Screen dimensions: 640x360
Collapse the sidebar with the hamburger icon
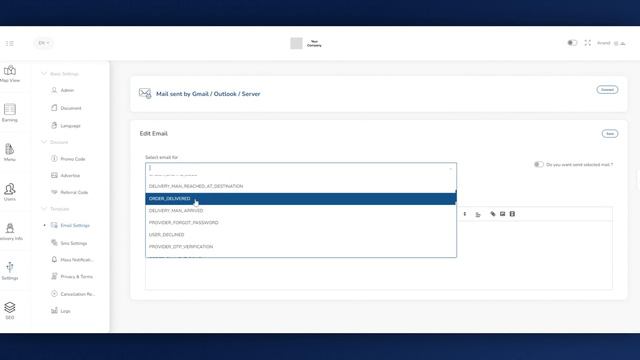click(10, 43)
